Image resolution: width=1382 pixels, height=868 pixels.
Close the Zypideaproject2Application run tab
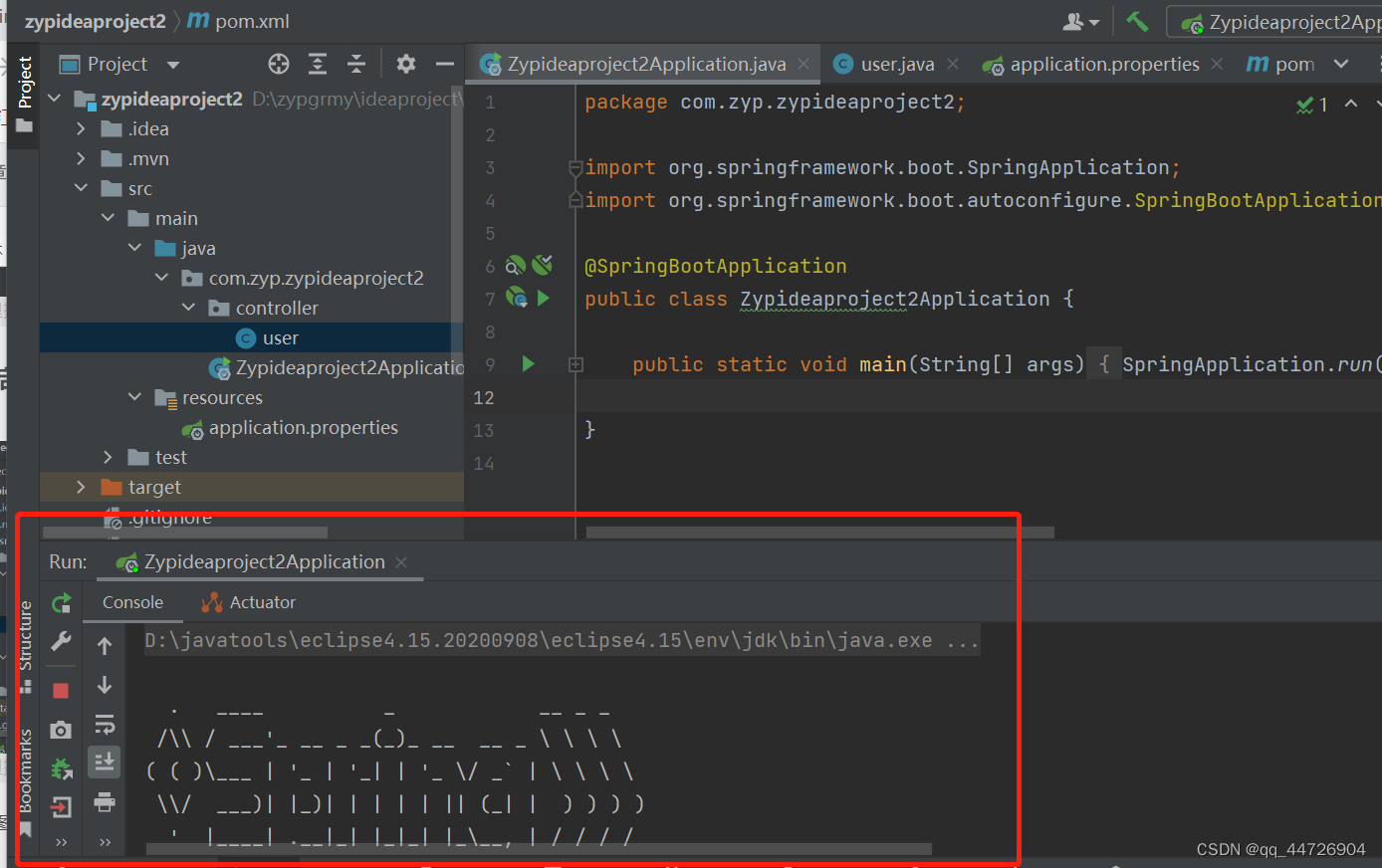pyautogui.click(x=401, y=562)
